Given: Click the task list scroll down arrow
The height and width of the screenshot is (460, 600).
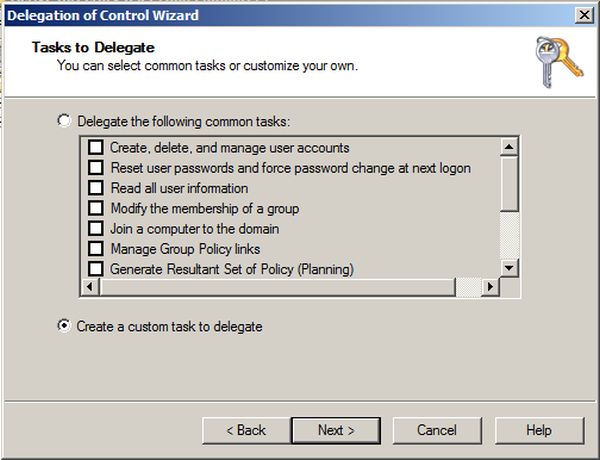Looking at the screenshot, I should (x=509, y=268).
